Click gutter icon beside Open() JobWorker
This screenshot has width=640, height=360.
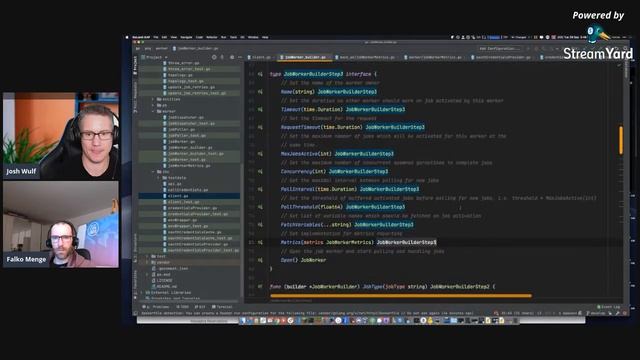(x=260, y=260)
